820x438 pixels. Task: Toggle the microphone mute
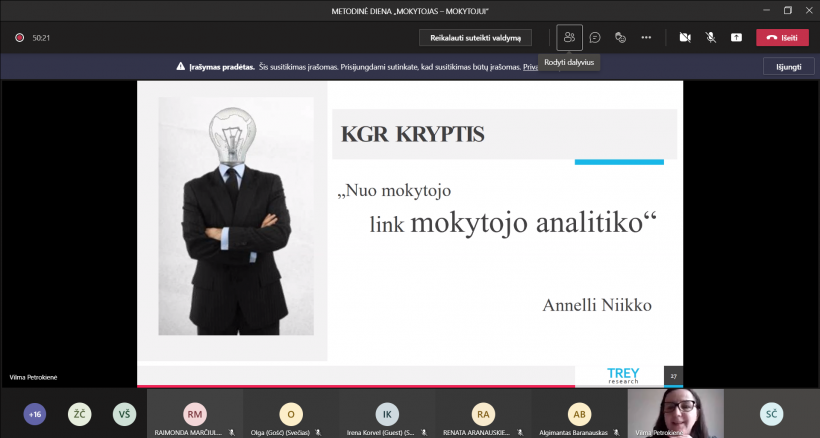tap(710, 38)
